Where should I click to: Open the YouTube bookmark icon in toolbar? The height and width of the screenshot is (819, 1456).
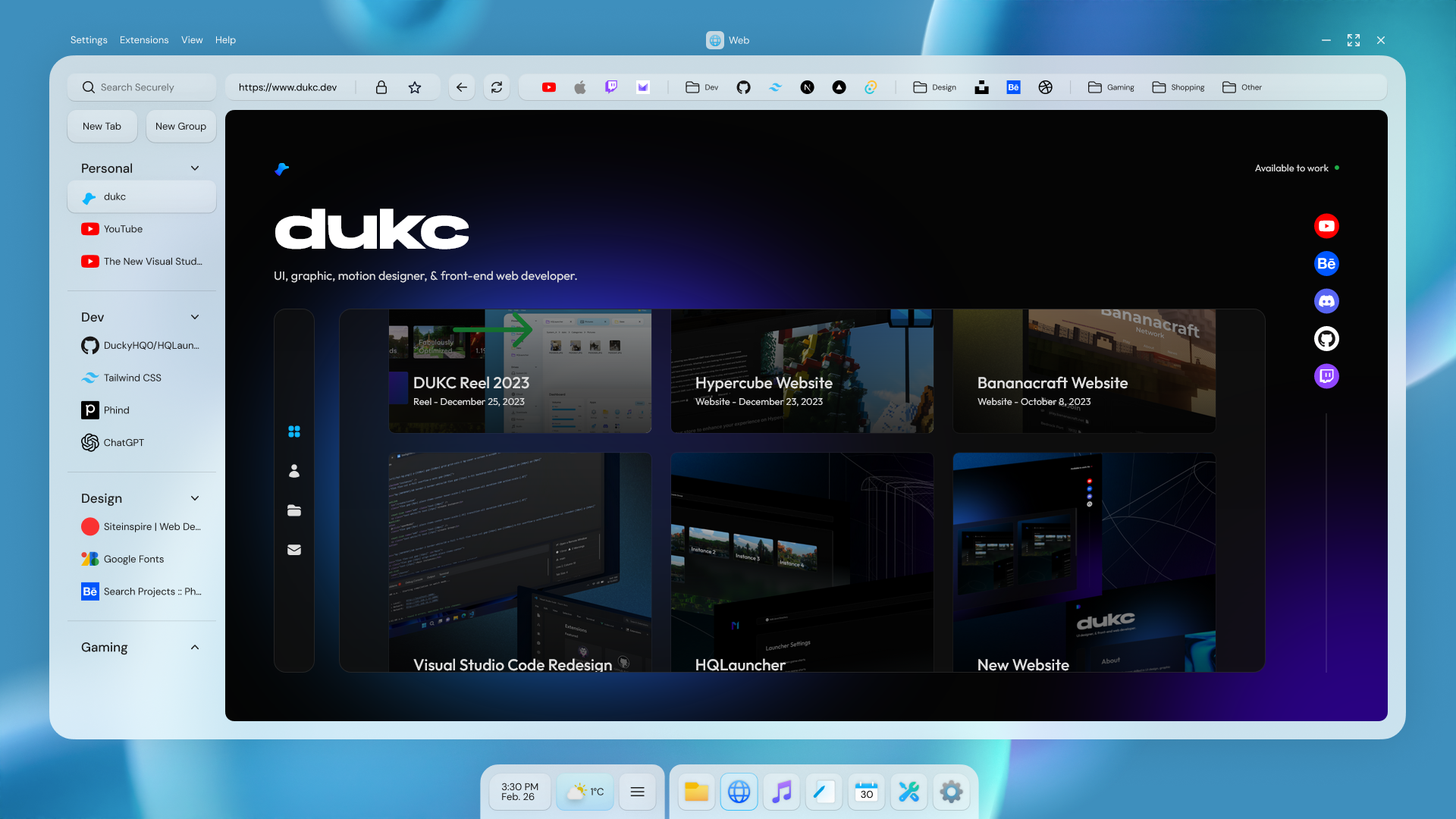549,87
